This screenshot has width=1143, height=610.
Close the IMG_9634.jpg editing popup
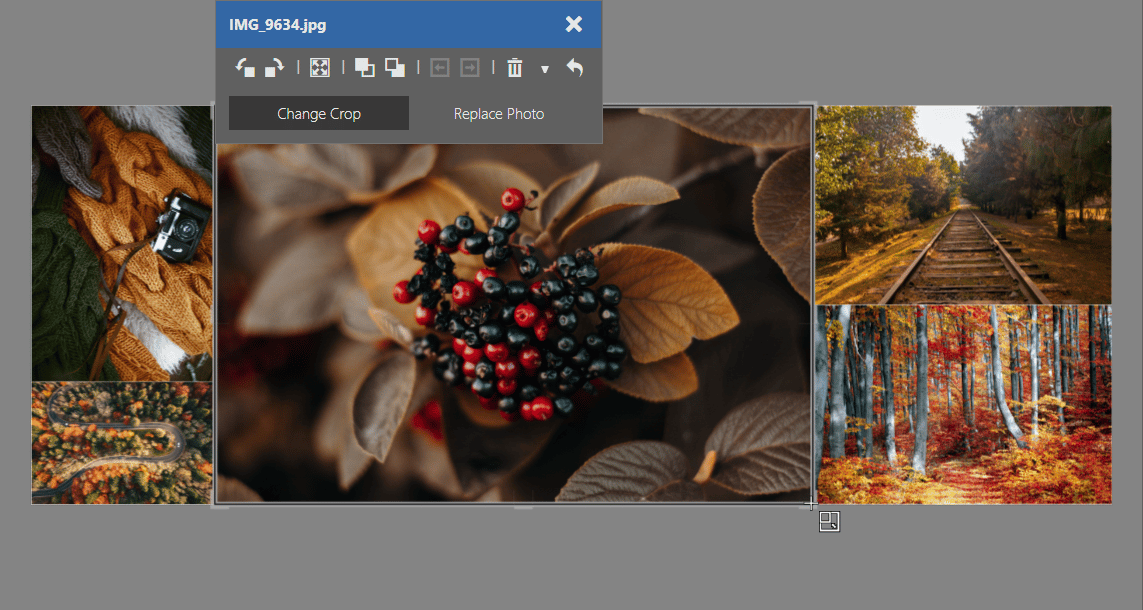coord(573,24)
